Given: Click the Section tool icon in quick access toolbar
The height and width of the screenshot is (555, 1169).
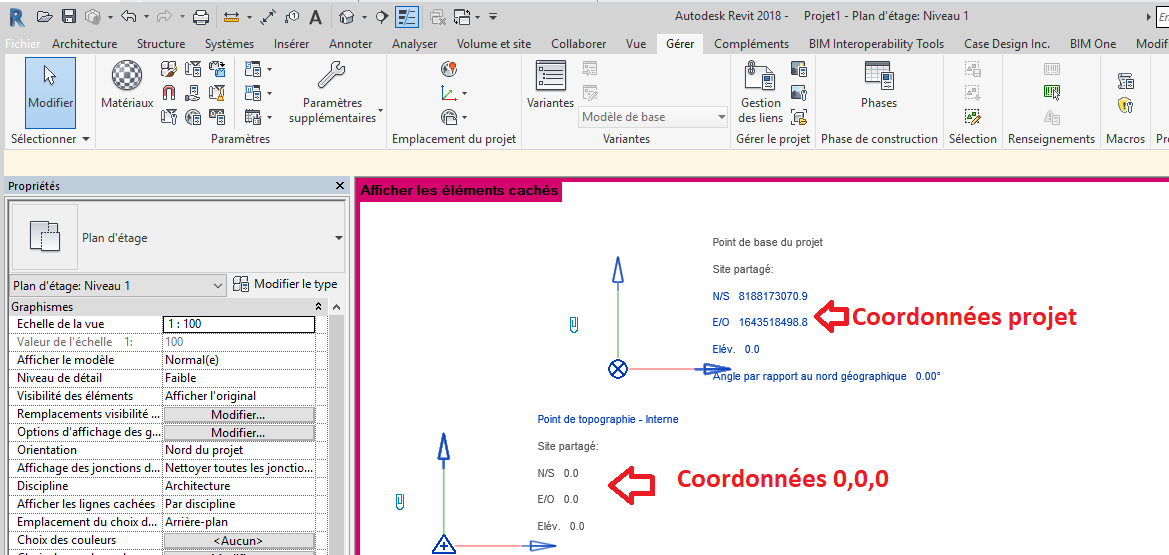Looking at the screenshot, I should pyautogui.click(x=382, y=16).
